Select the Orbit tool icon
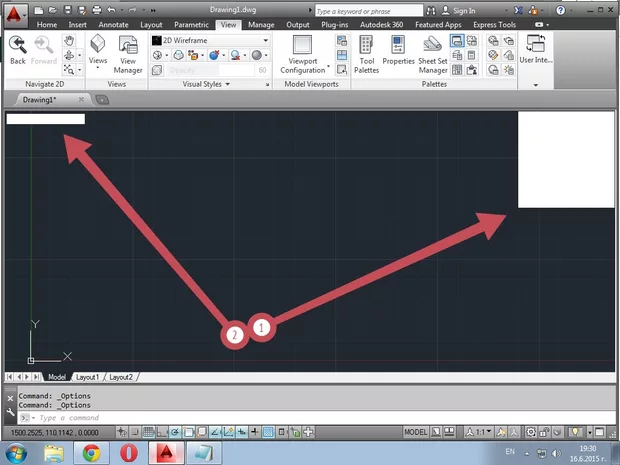The width and height of the screenshot is (620, 465). [x=69, y=55]
